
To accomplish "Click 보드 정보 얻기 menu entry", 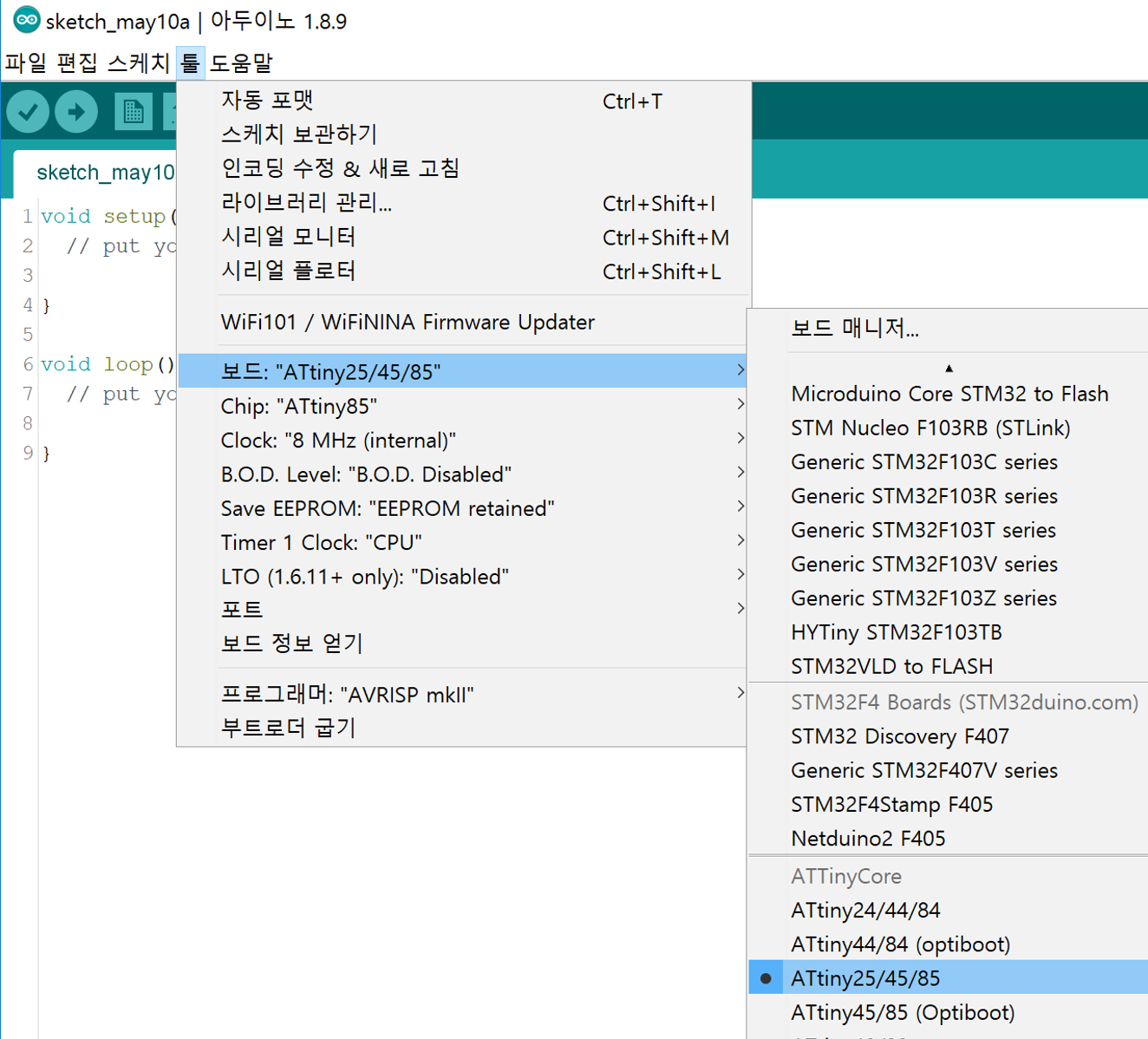I will pos(463,644).
